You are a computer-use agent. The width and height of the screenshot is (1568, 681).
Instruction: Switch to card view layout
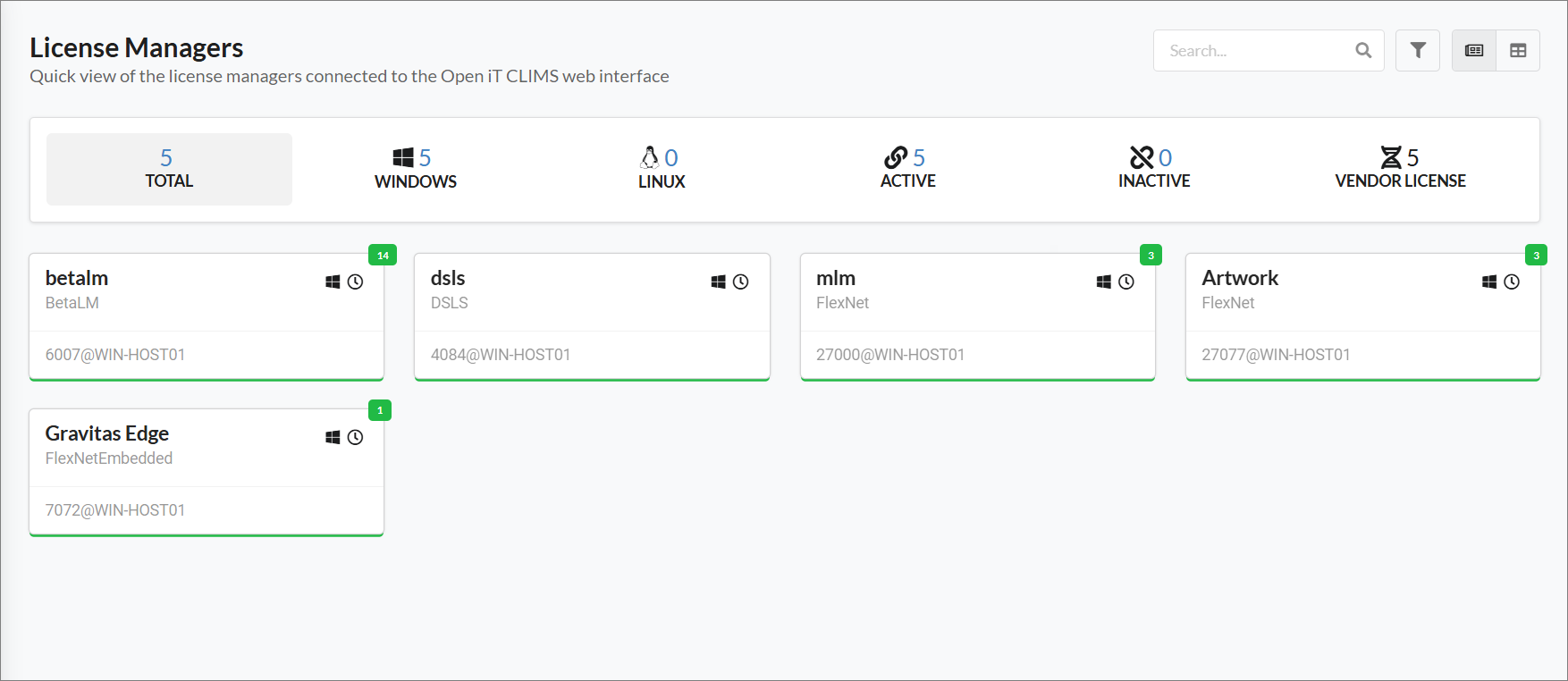(1474, 51)
